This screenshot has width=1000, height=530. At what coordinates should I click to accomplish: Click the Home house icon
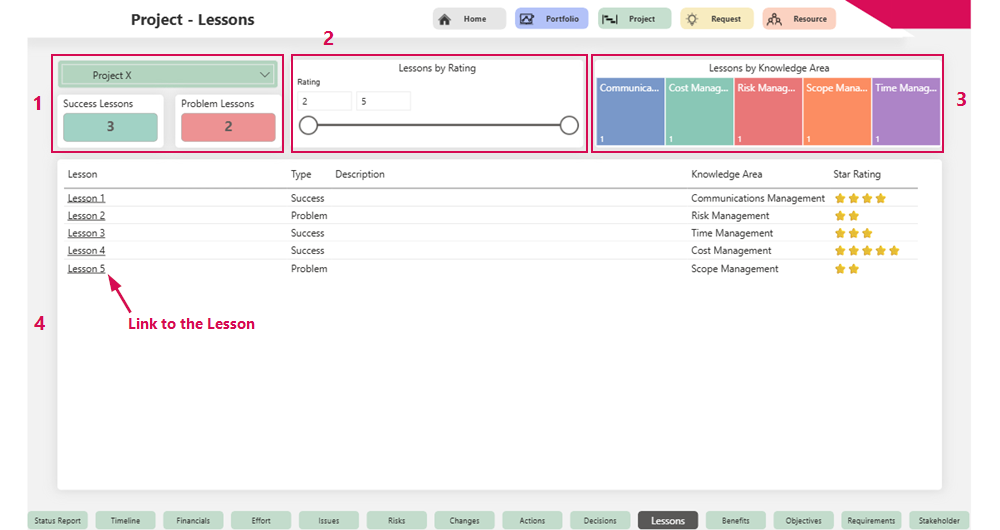(444, 19)
